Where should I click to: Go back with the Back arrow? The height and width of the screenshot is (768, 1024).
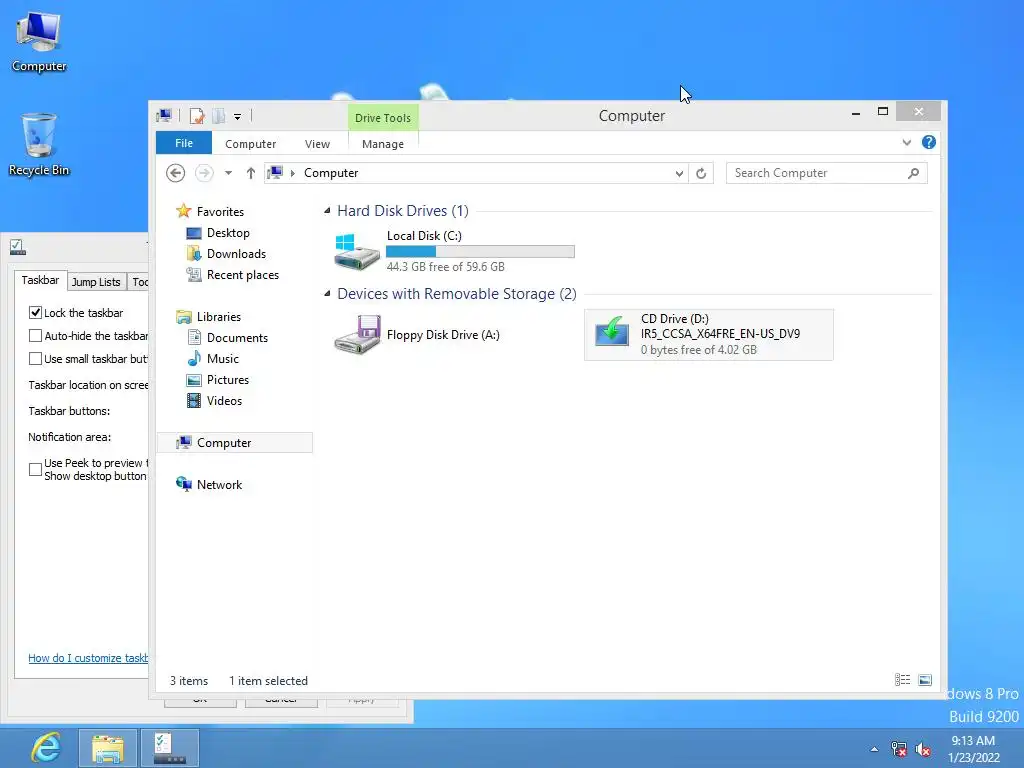coord(175,173)
